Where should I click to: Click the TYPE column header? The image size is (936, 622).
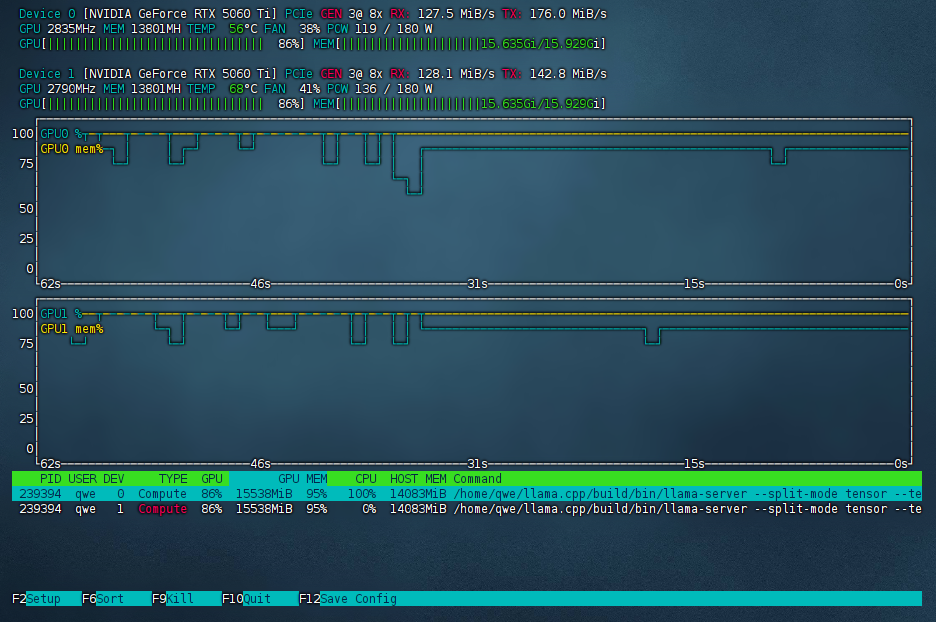point(173,479)
